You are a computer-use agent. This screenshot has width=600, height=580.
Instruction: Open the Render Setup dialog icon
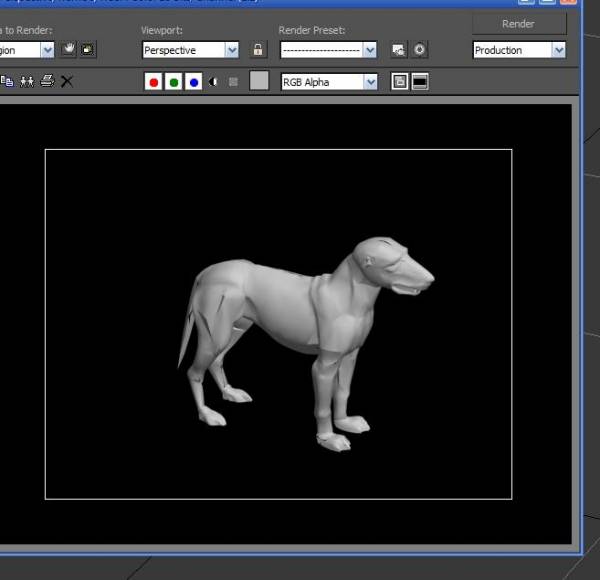coord(398,50)
